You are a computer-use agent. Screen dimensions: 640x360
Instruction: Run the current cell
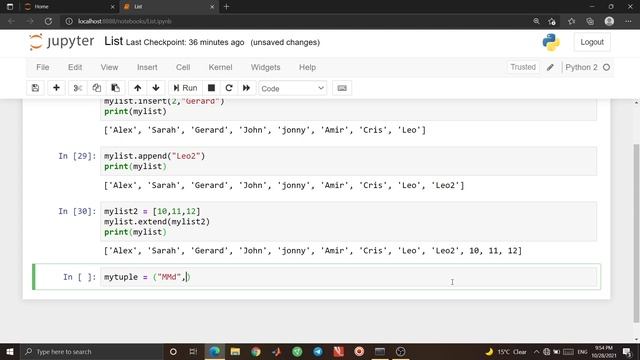pos(185,88)
